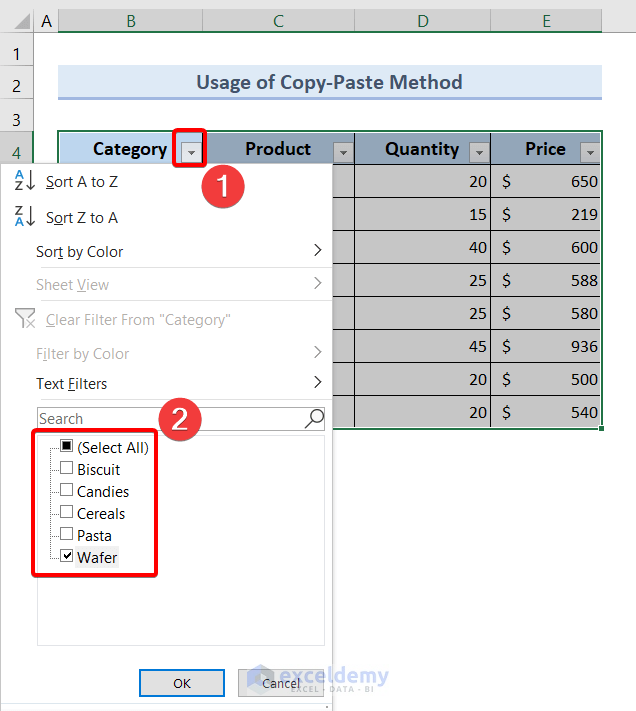The width and height of the screenshot is (636, 711).
Task: Select the Pasta checkbox
Action: [x=67, y=535]
